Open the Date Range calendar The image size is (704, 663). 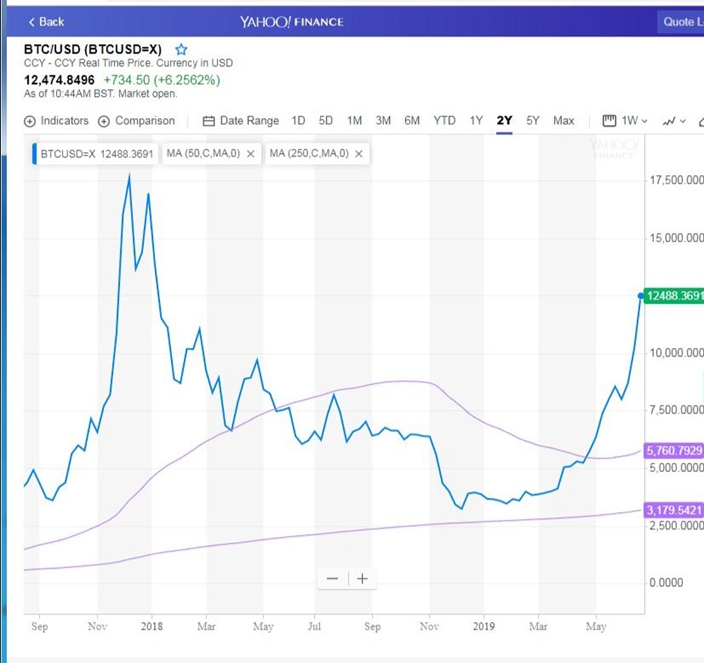pos(208,121)
